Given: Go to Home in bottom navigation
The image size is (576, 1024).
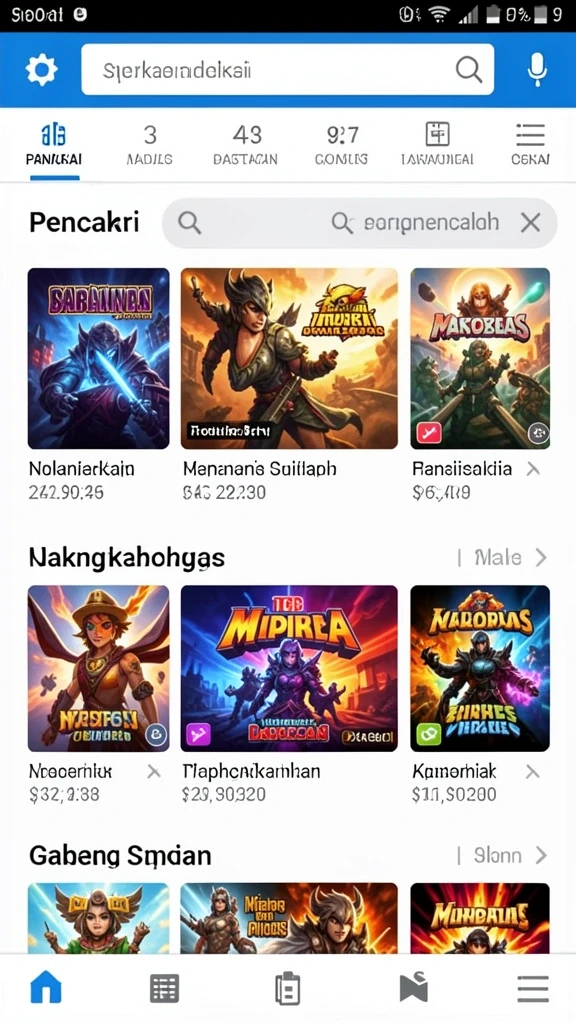Looking at the screenshot, I should [46, 986].
